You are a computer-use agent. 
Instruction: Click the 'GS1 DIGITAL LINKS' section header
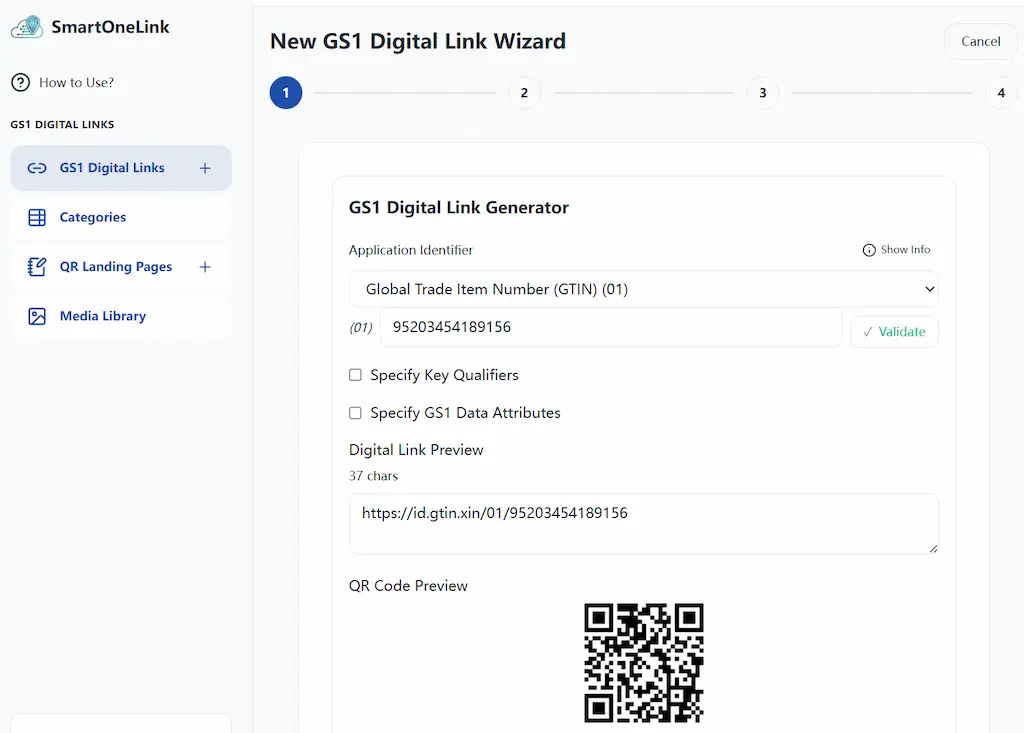[x=62, y=124]
